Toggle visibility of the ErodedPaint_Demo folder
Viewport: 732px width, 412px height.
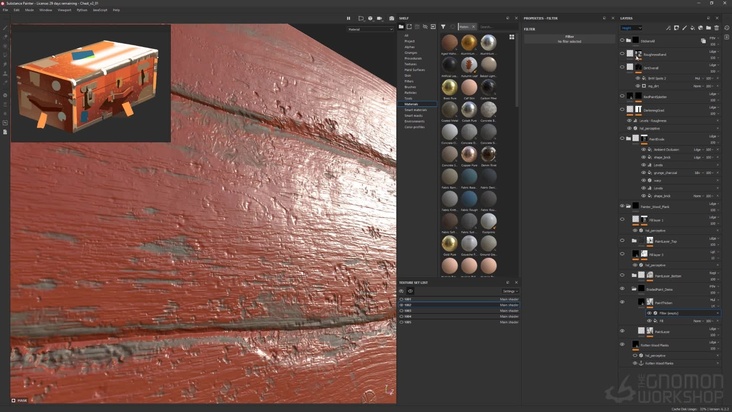[622, 289]
